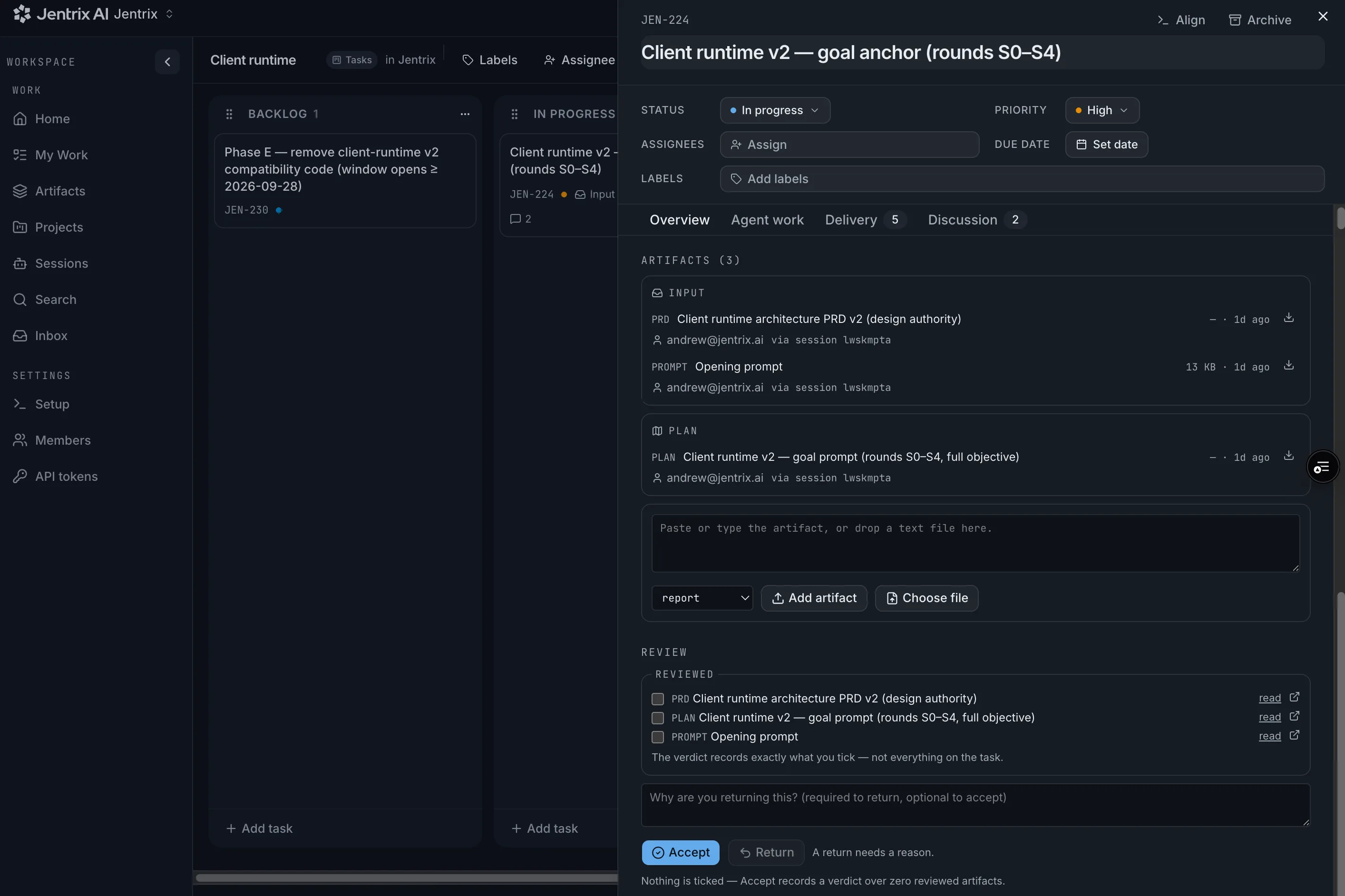Tick the PROMPT Opening prompt review checkbox

click(x=658, y=737)
